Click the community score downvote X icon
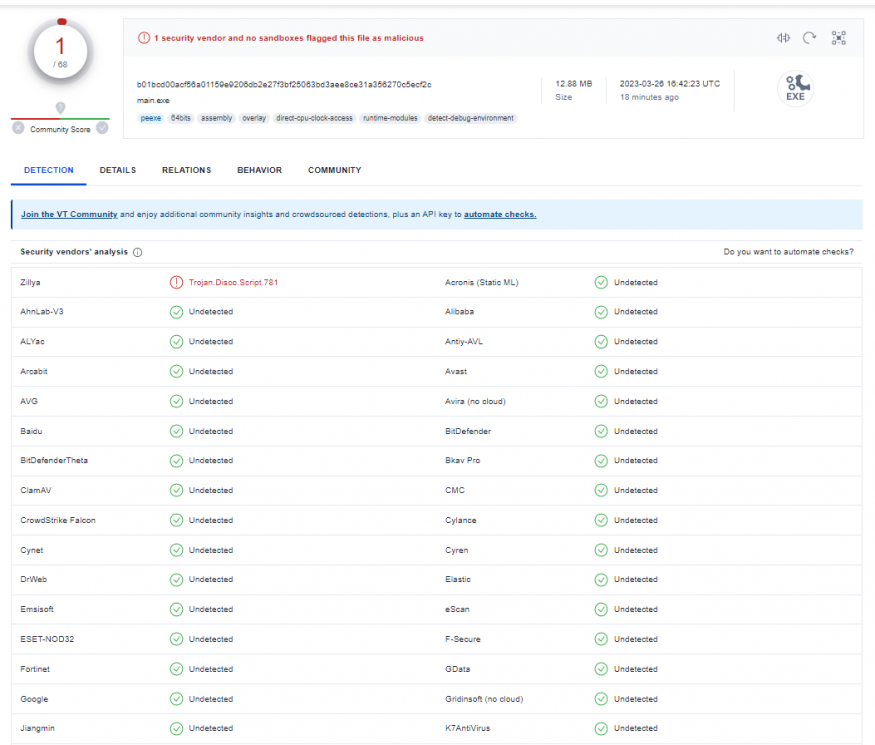The height and width of the screenshot is (745, 875). (x=18, y=128)
